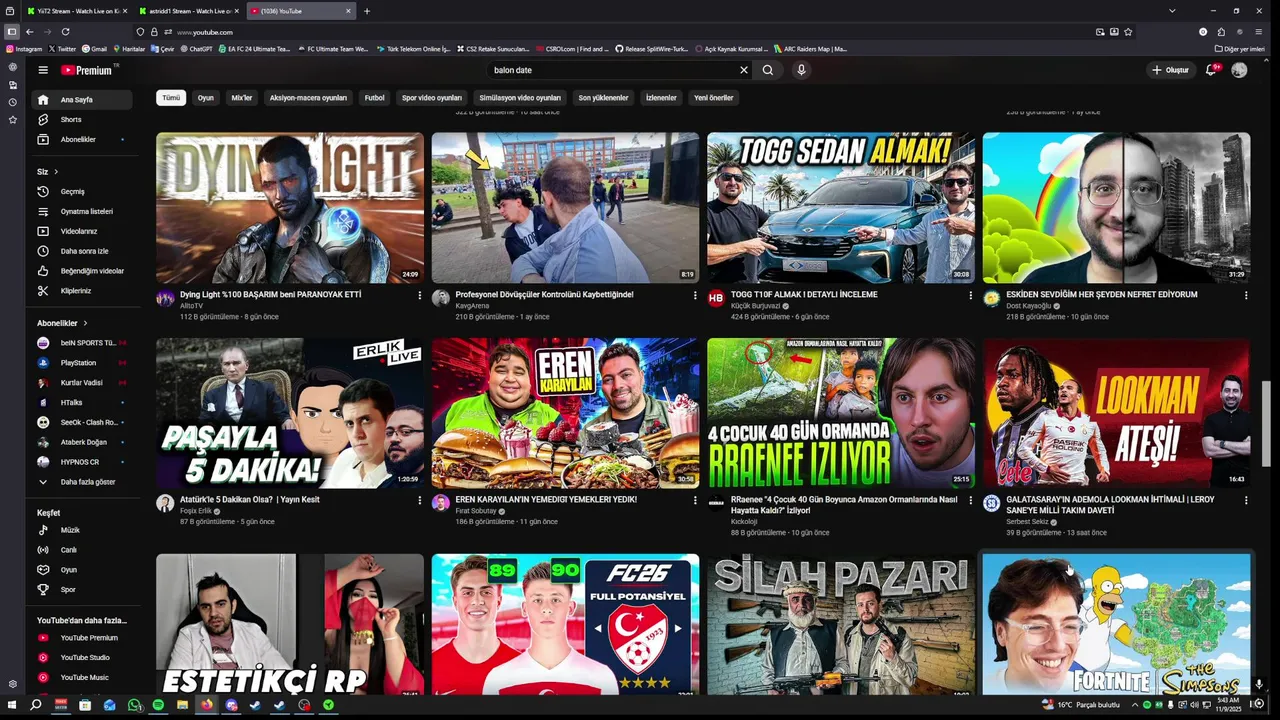Screen dimensions: 1280x720
Task: Open the notifications bell
Action: pyautogui.click(x=1211, y=70)
